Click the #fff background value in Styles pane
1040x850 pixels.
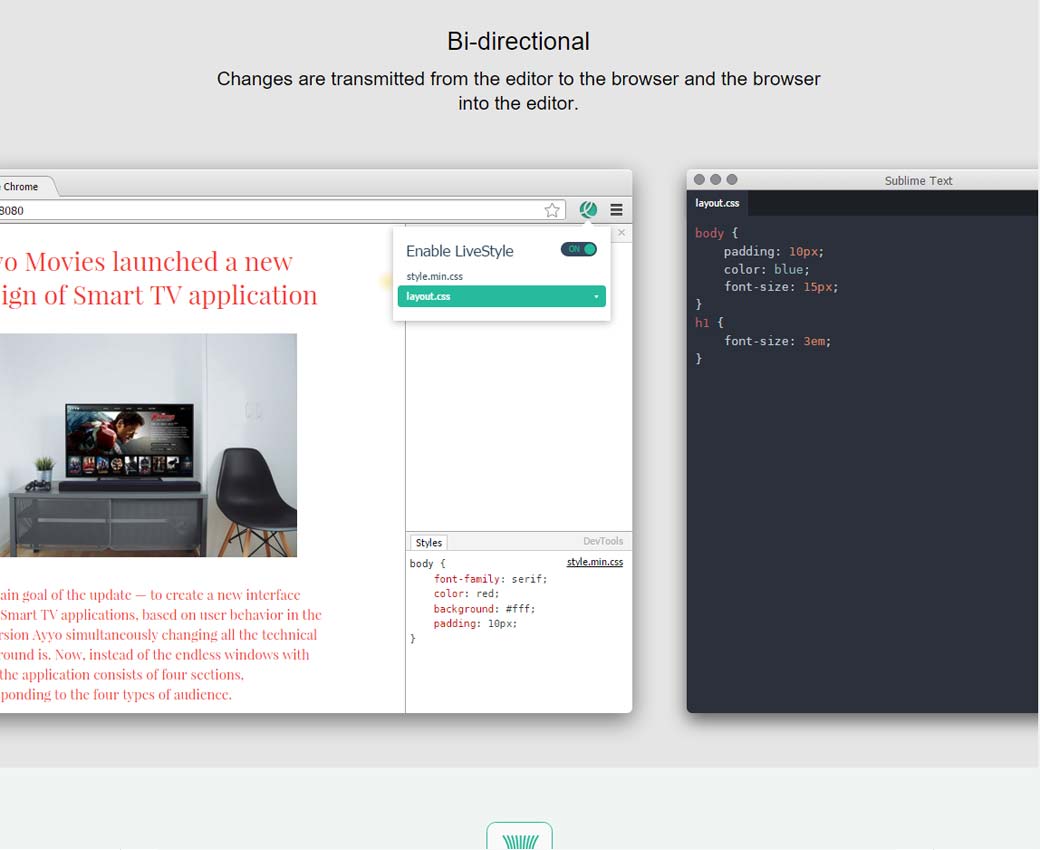coord(520,609)
